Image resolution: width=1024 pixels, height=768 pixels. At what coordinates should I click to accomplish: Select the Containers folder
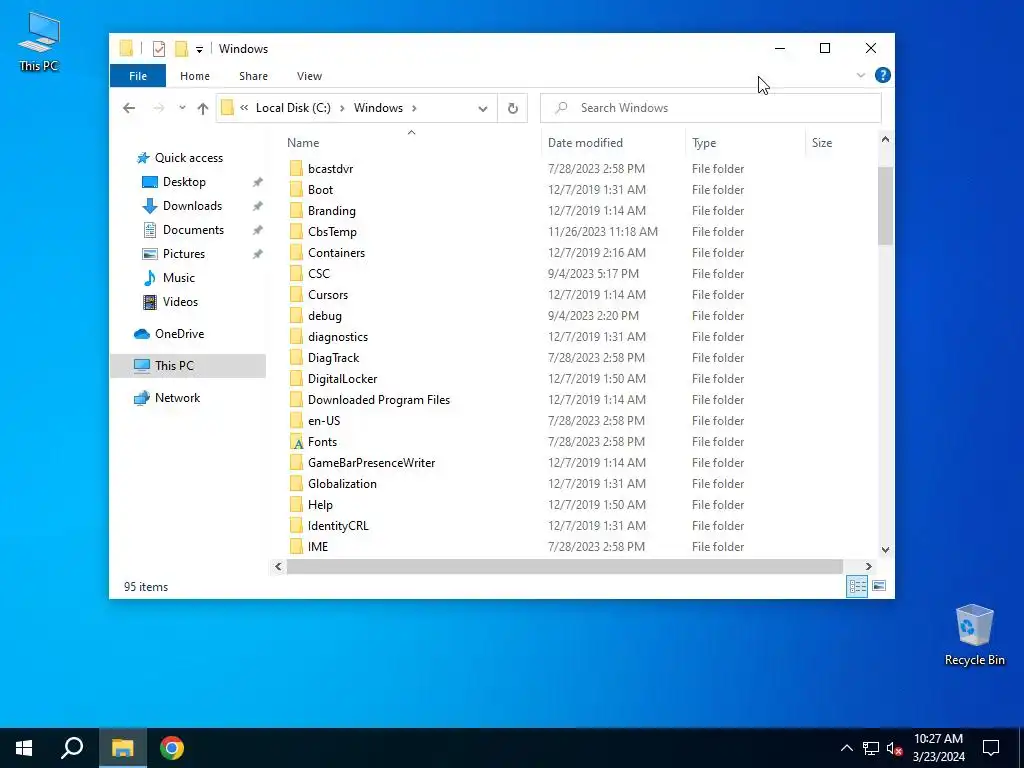[x=336, y=253]
